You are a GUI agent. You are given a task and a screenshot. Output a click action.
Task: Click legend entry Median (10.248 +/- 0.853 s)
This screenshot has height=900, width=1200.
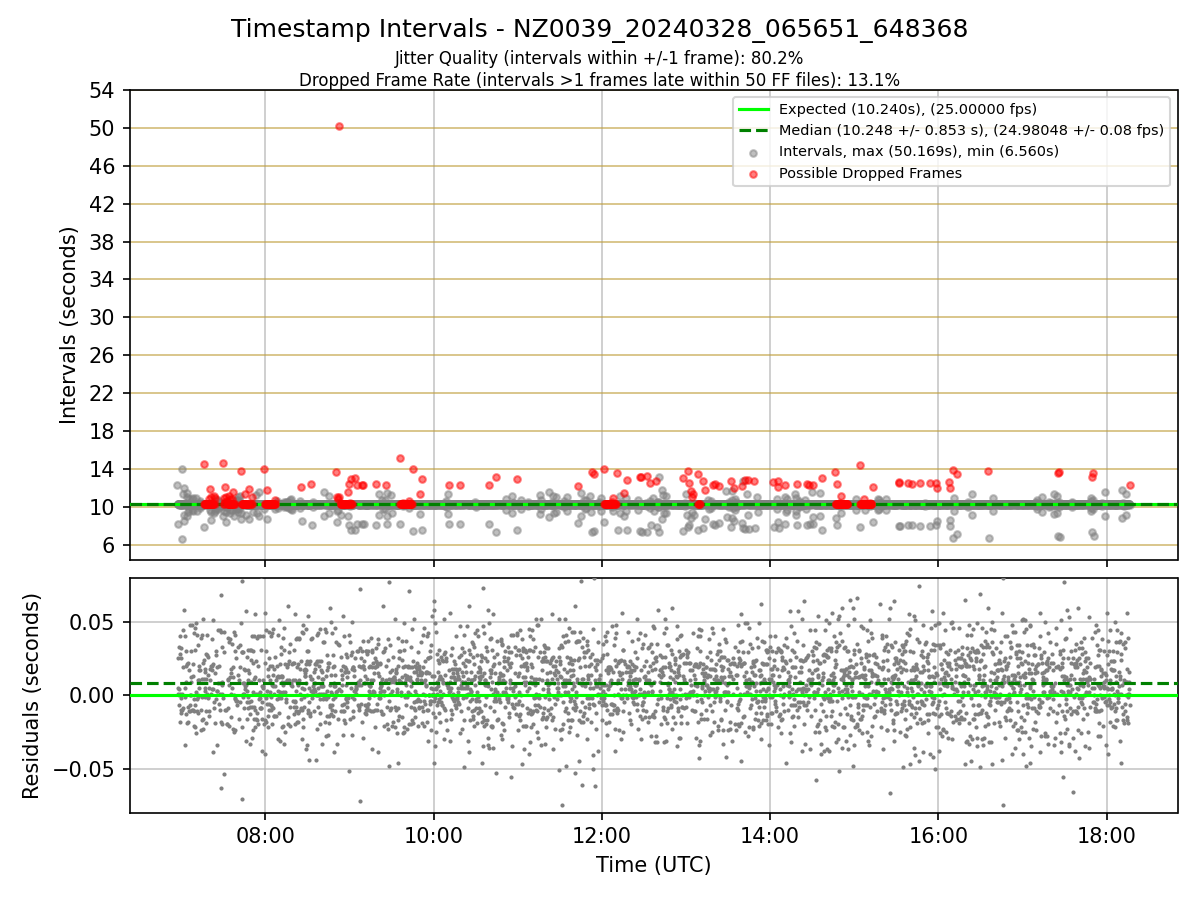971,130
